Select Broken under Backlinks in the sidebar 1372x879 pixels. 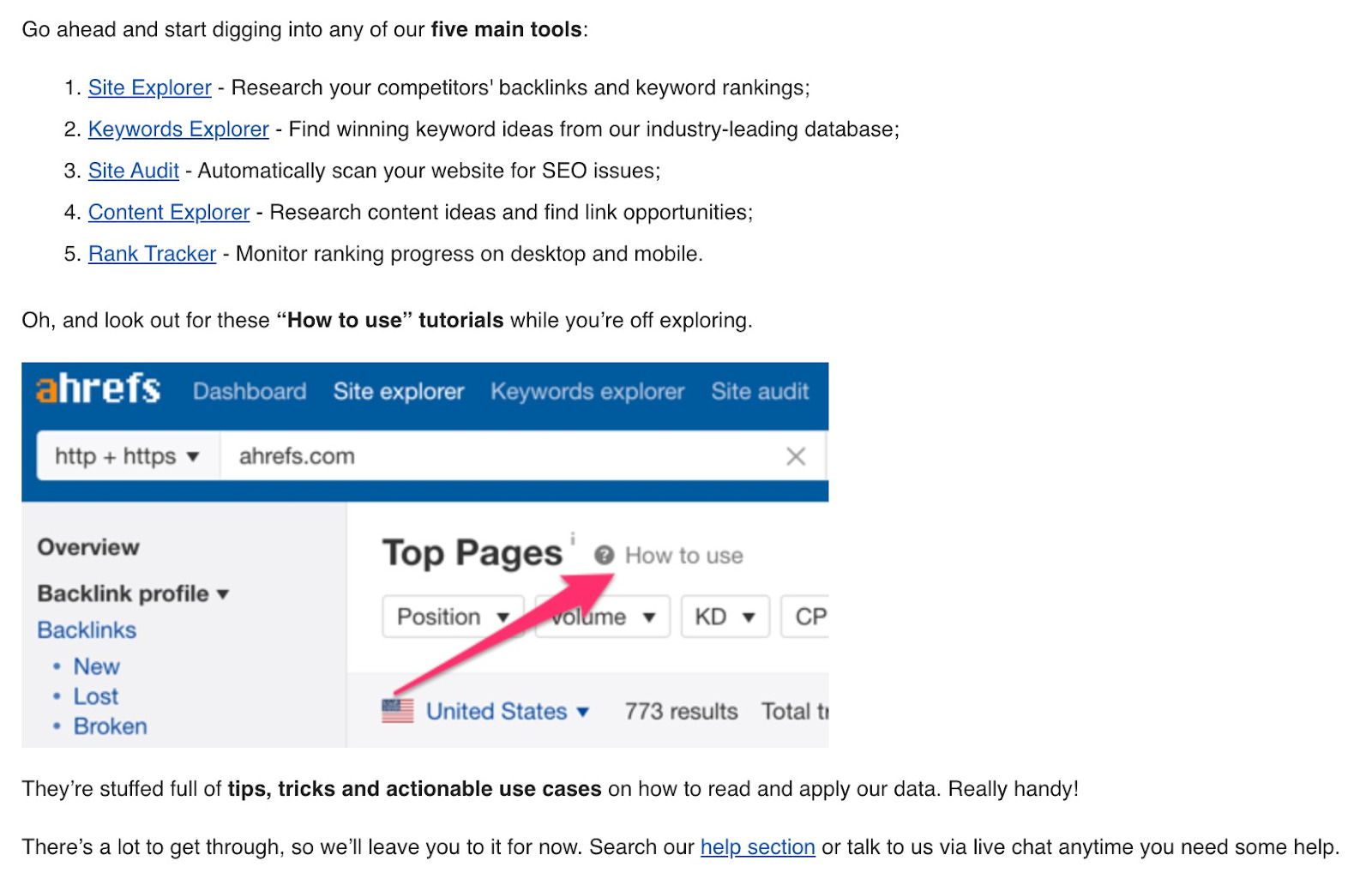110,725
